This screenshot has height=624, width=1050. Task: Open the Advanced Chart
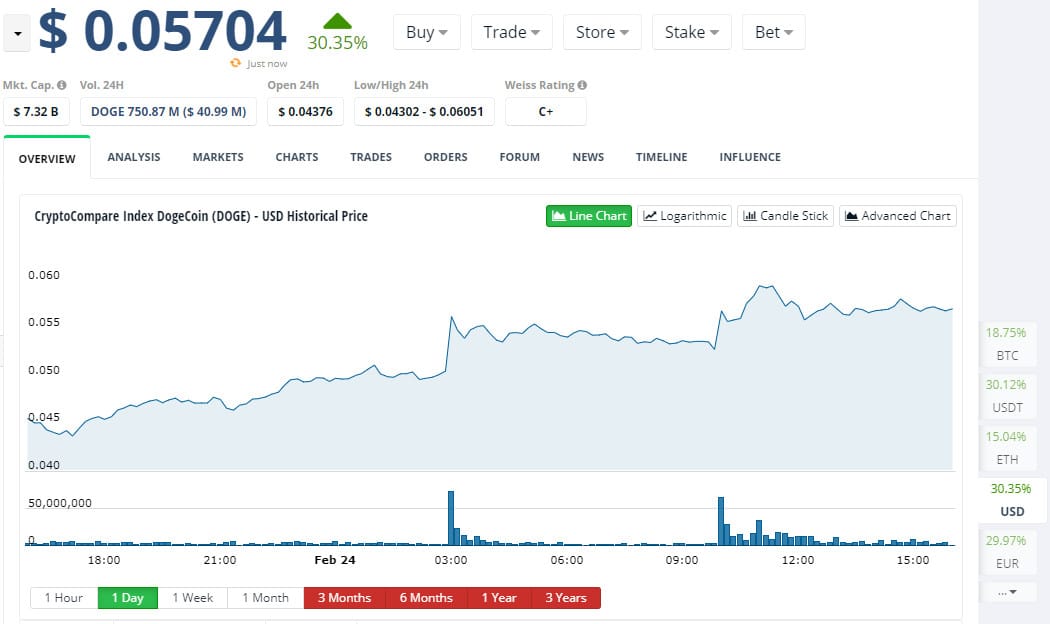(x=898, y=216)
